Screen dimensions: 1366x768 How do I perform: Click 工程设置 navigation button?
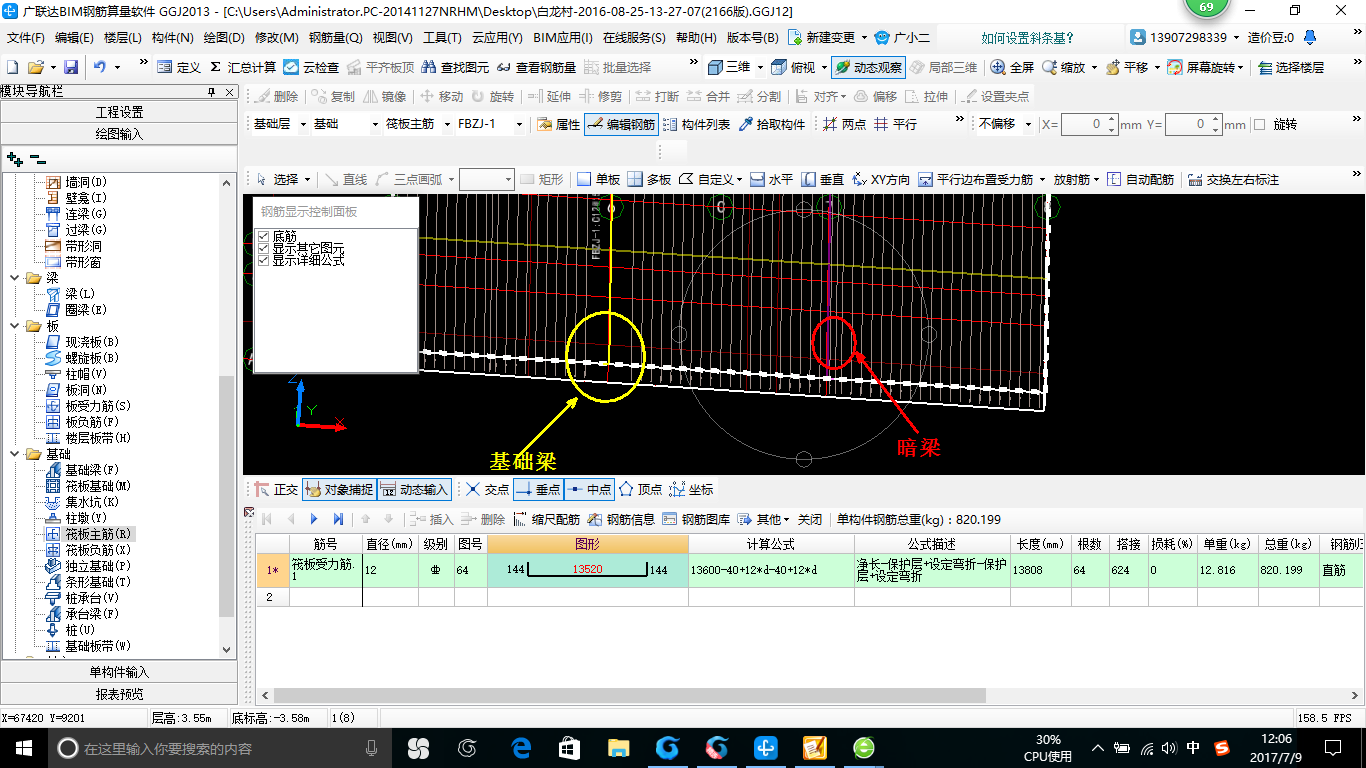tap(119, 112)
